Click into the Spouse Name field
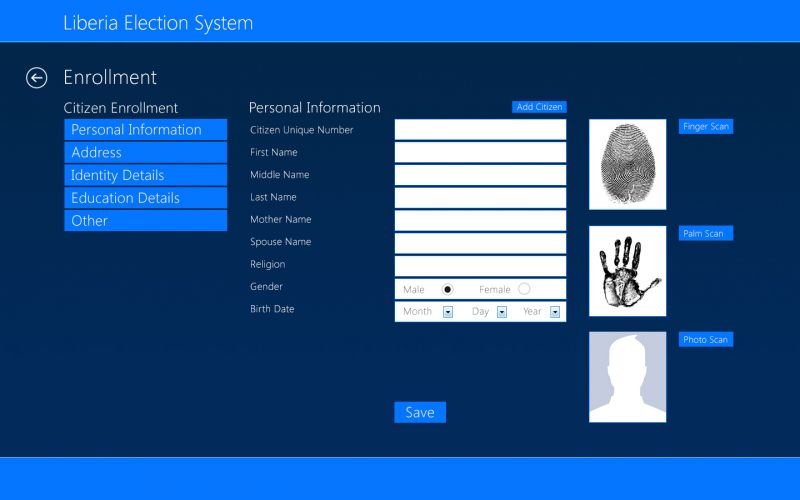Screen dimensions: 800x500 click(x=480, y=243)
